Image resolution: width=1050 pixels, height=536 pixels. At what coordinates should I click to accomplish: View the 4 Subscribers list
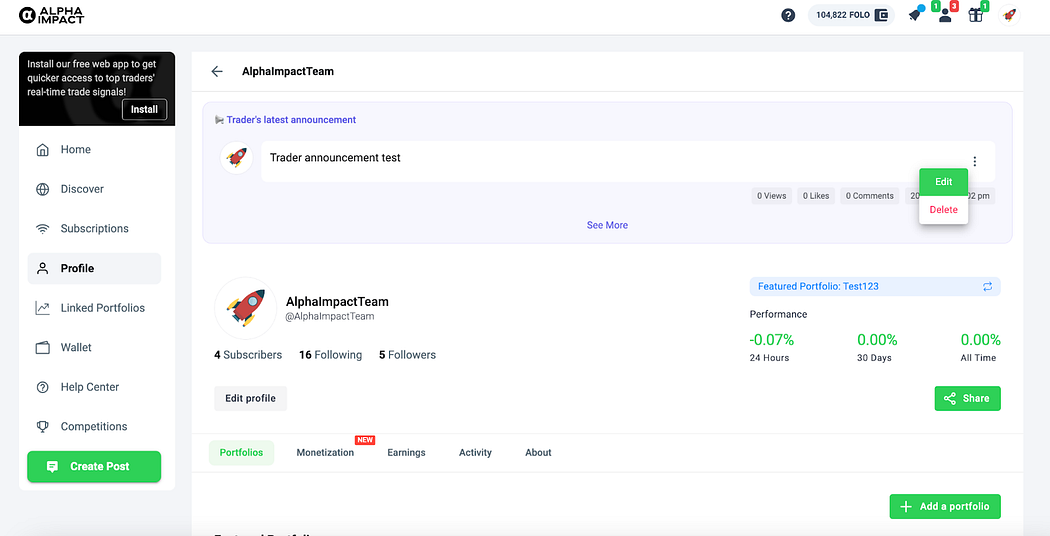(248, 355)
